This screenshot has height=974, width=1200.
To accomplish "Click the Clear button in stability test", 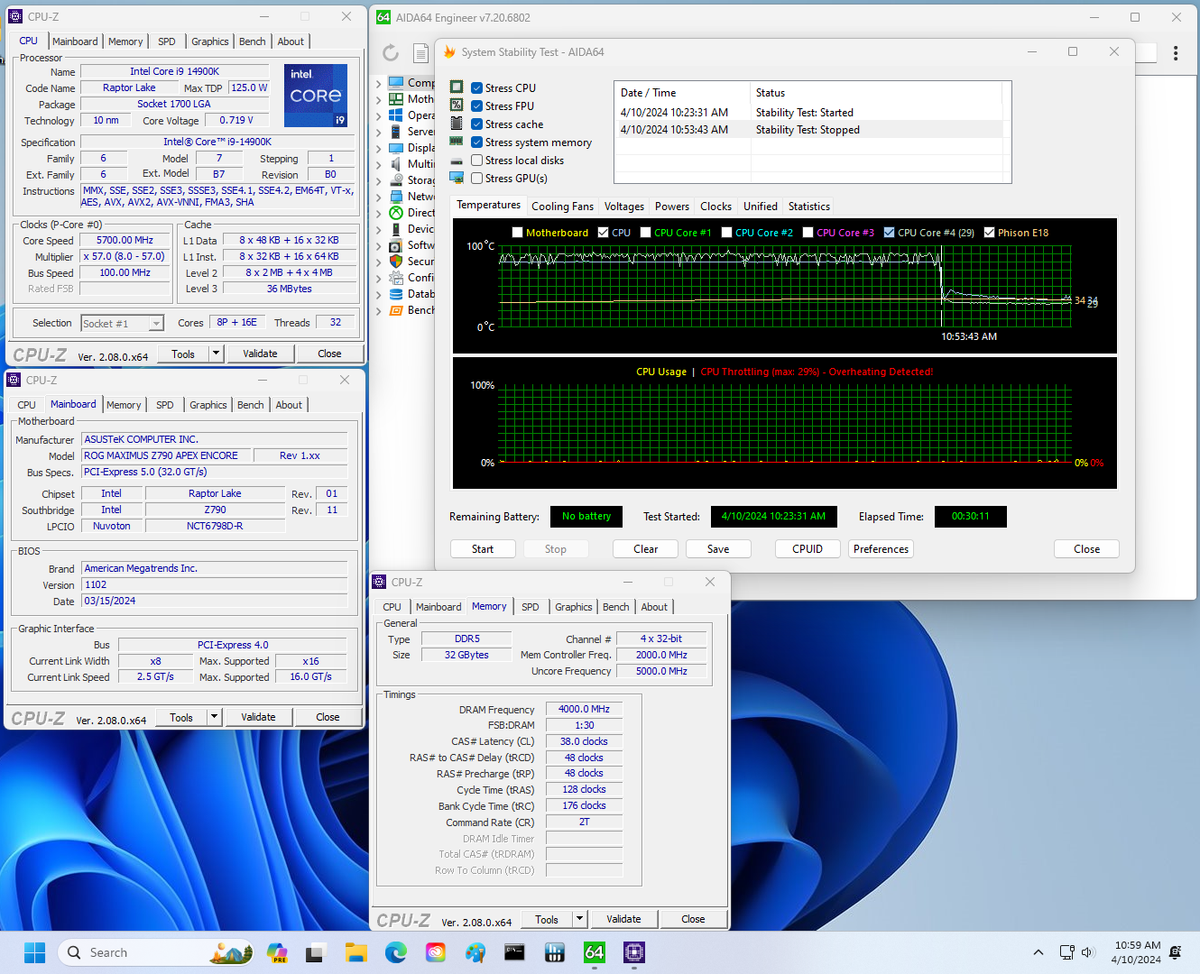I will (644, 548).
